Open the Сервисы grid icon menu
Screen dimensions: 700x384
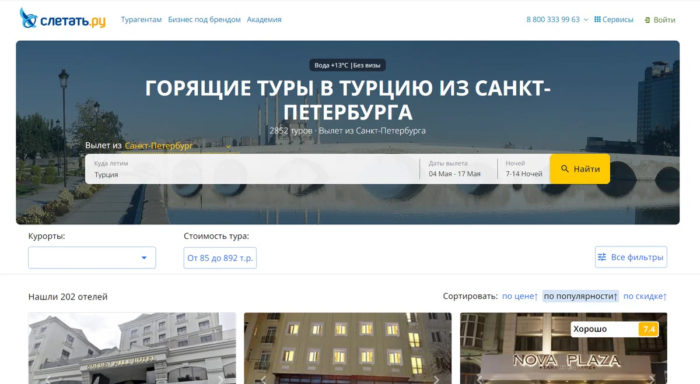click(597, 19)
